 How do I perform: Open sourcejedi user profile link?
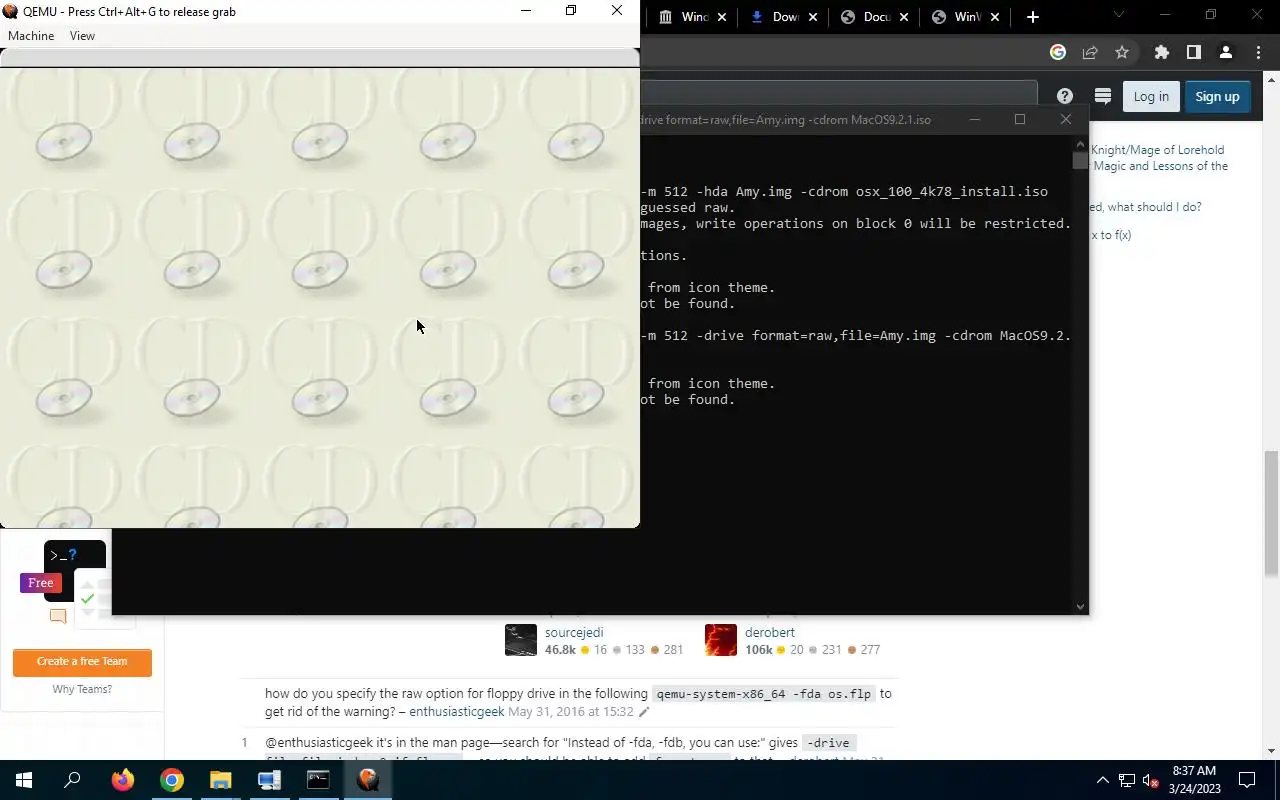[x=574, y=632]
